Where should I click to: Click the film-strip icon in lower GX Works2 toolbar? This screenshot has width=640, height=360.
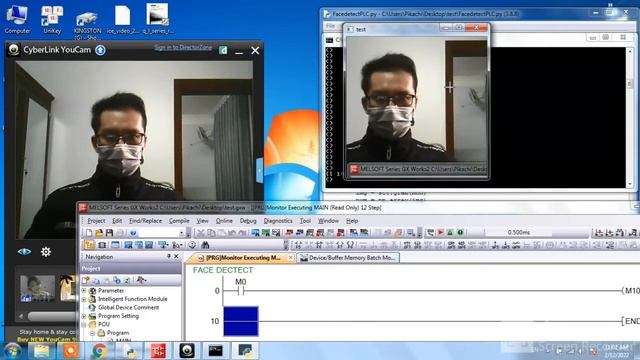pos(102,245)
